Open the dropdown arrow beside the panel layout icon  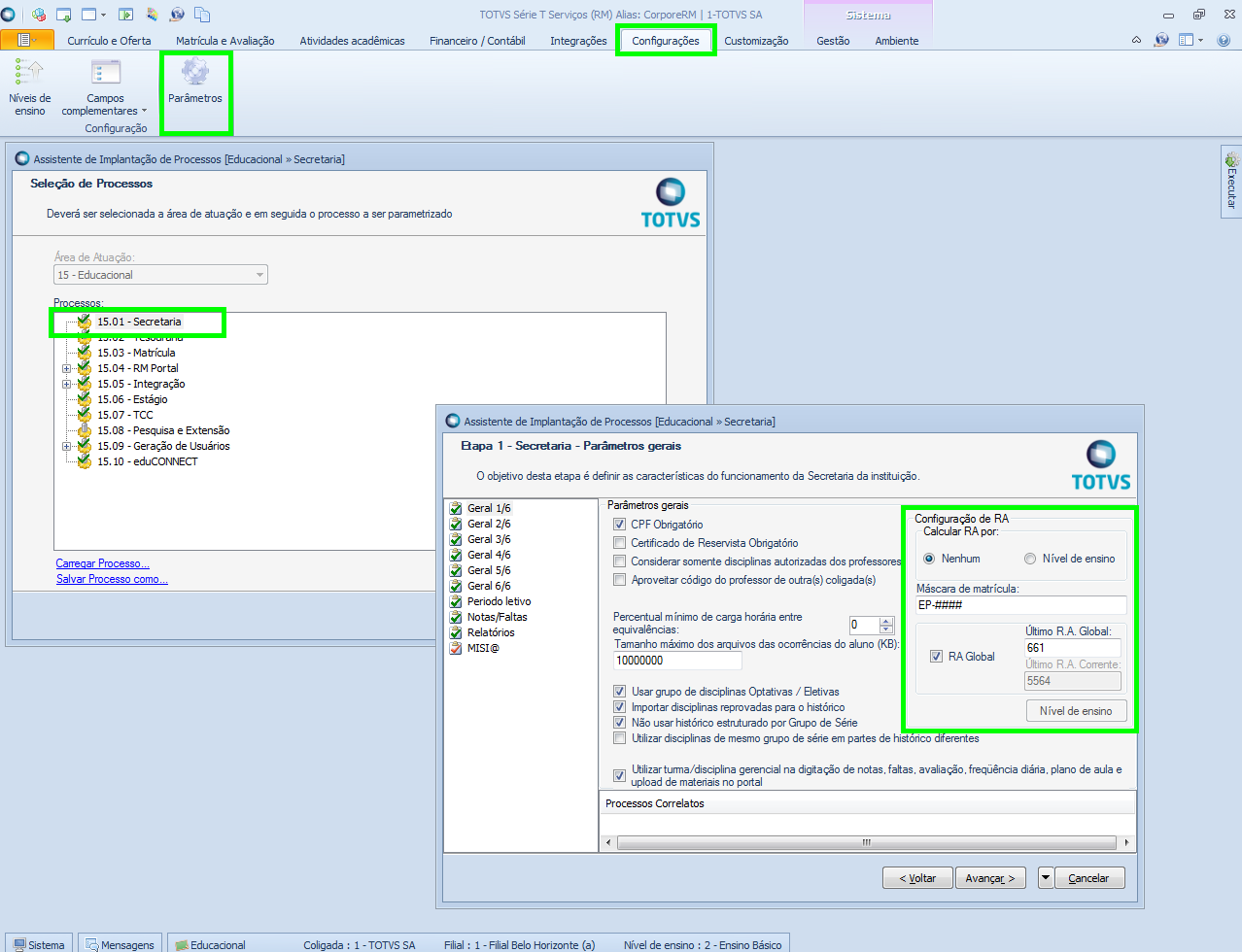(x=1201, y=40)
